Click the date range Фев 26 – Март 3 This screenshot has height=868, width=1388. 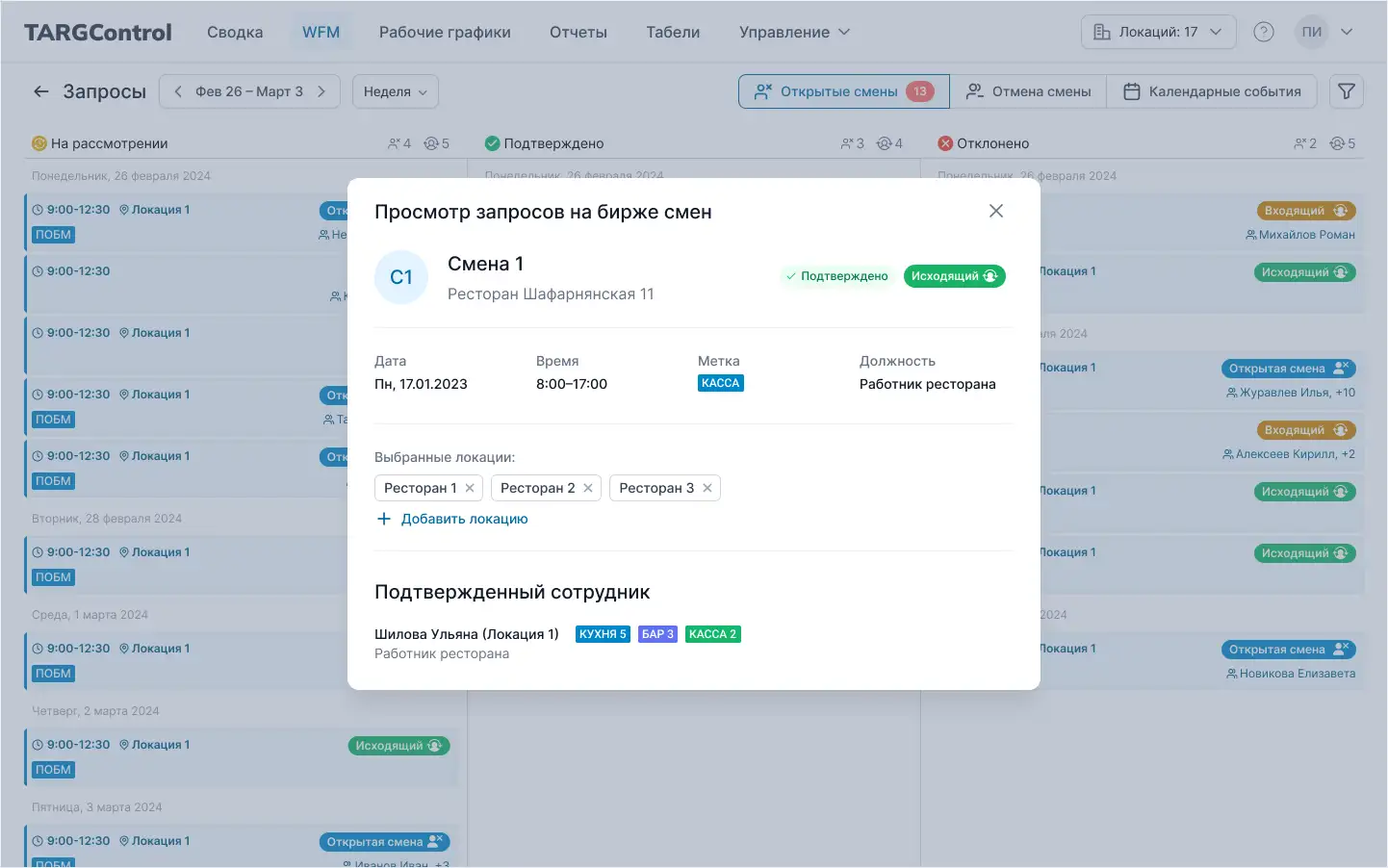click(x=249, y=91)
